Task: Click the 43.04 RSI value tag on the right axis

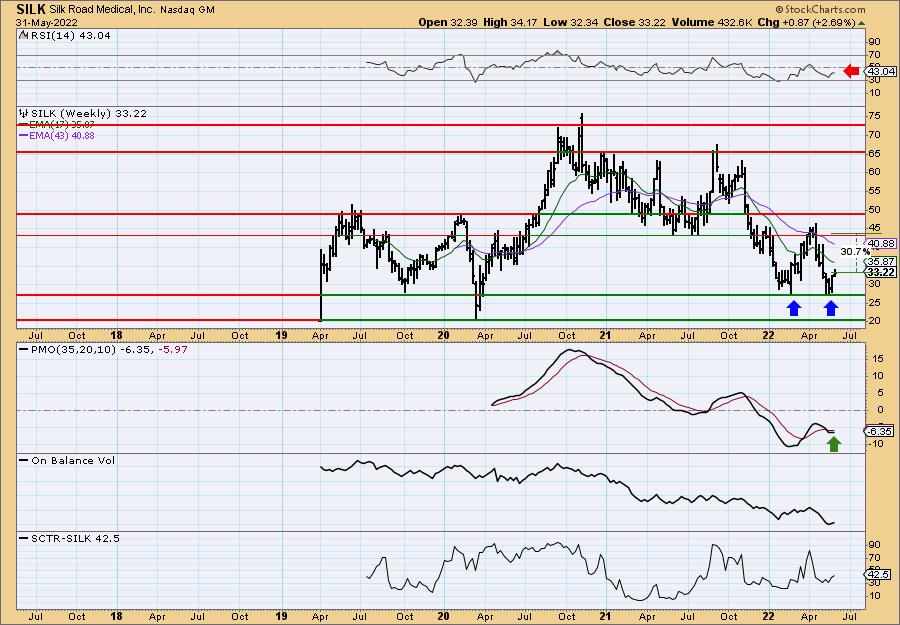Action: (x=881, y=72)
